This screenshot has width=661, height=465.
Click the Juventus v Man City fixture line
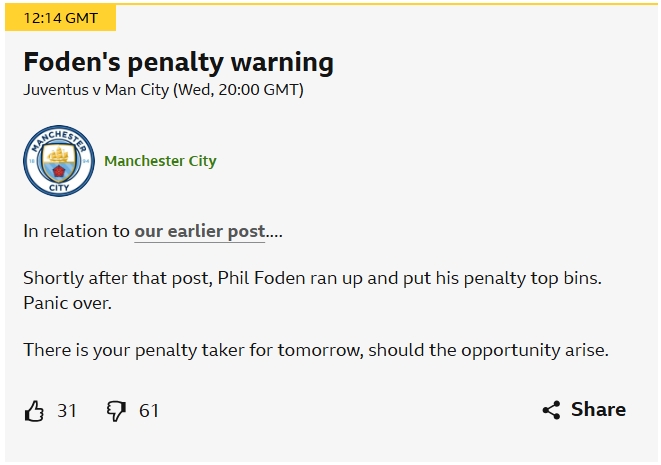pyautogui.click(x=163, y=89)
